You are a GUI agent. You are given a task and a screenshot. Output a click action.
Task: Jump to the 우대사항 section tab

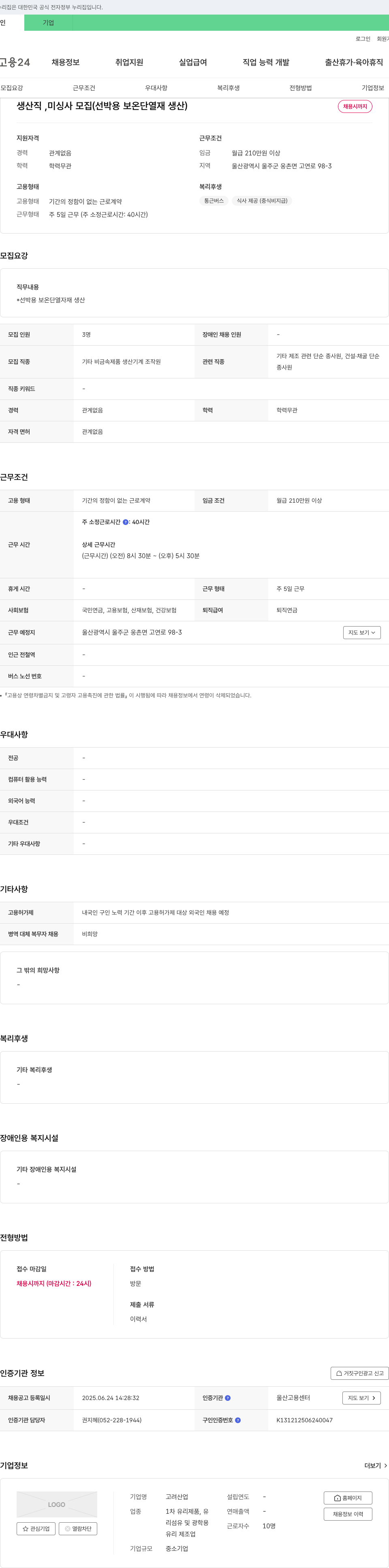tap(156, 88)
